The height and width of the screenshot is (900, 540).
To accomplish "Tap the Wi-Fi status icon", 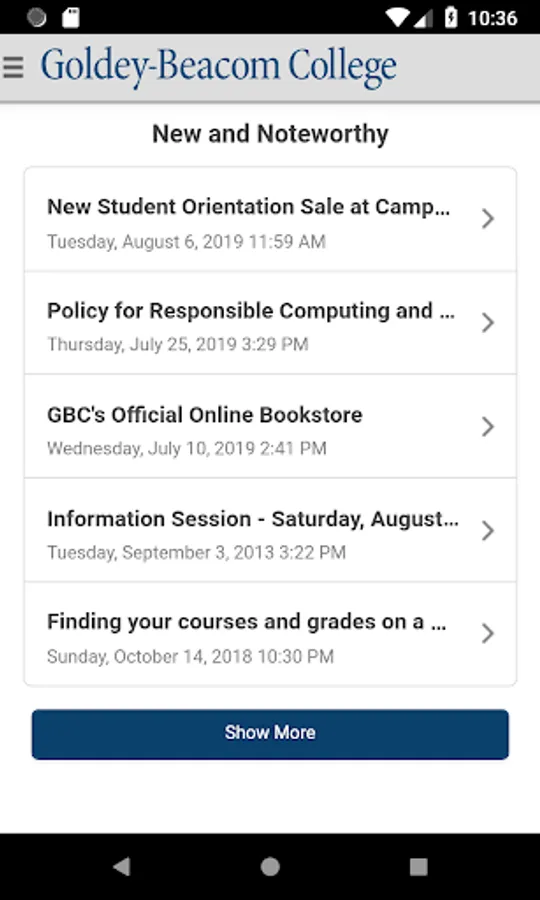I will click(x=397, y=18).
